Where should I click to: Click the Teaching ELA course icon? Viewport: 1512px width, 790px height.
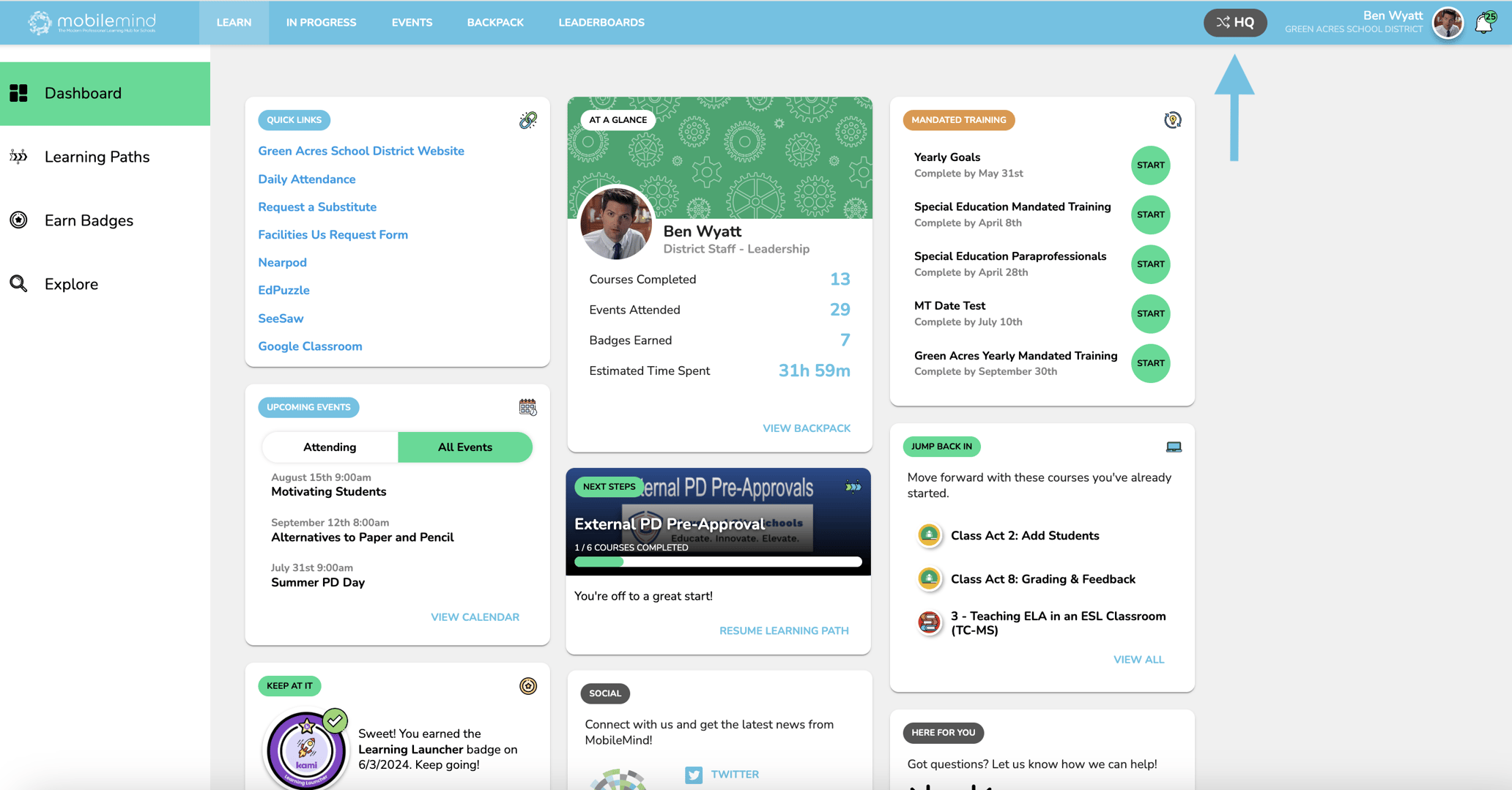929,623
